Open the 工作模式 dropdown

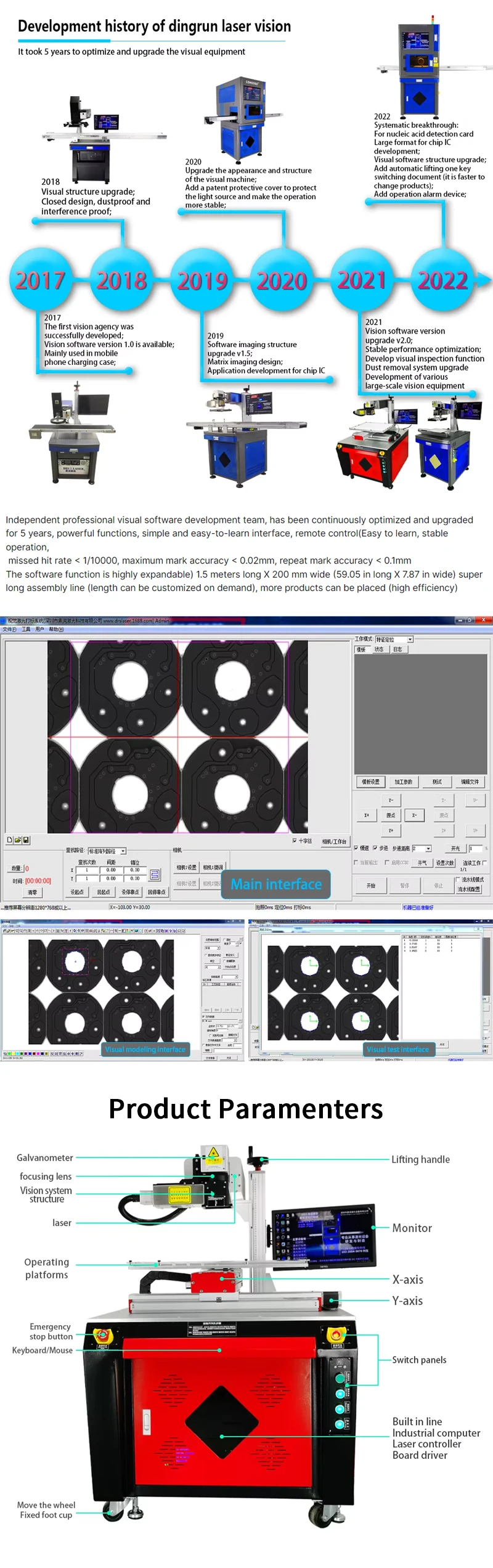[x=410, y=639]
